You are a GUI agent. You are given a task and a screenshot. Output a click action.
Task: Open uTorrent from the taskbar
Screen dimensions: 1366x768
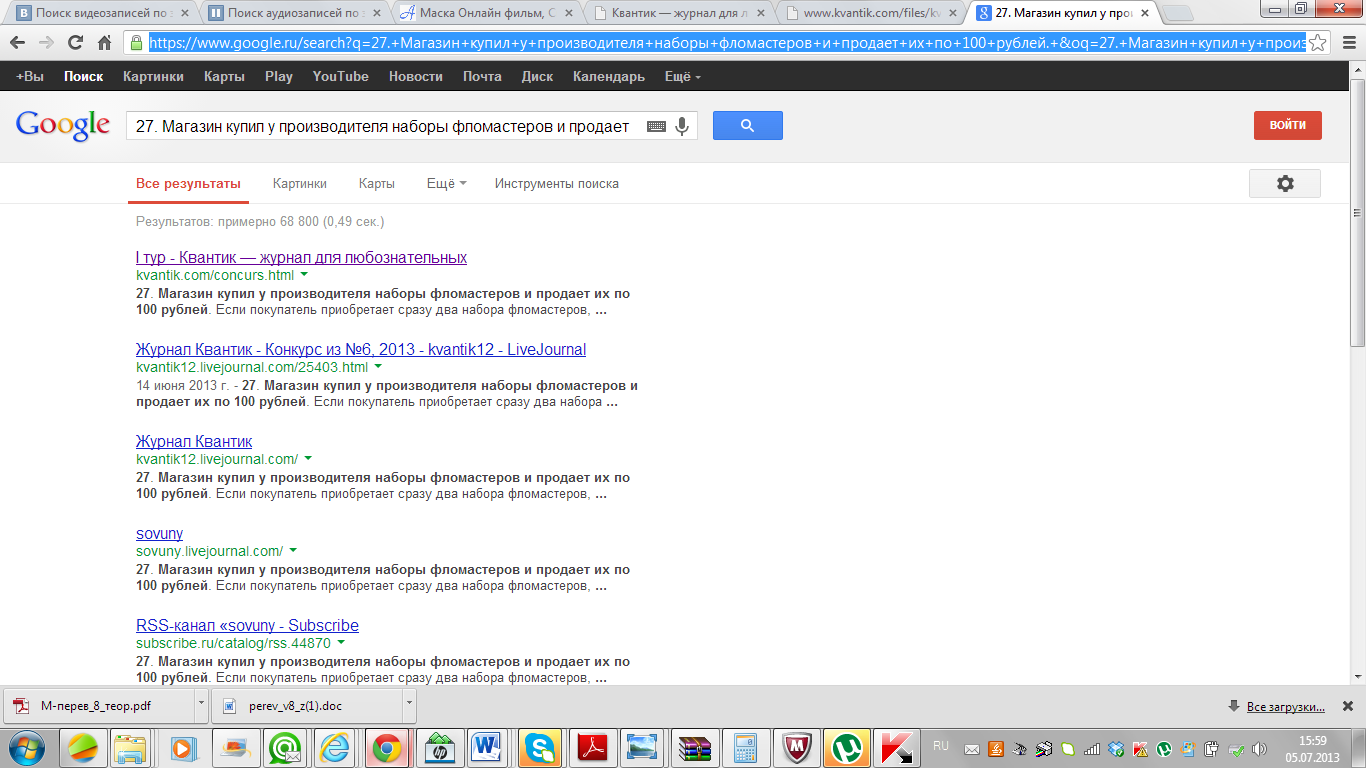(848, 747)
